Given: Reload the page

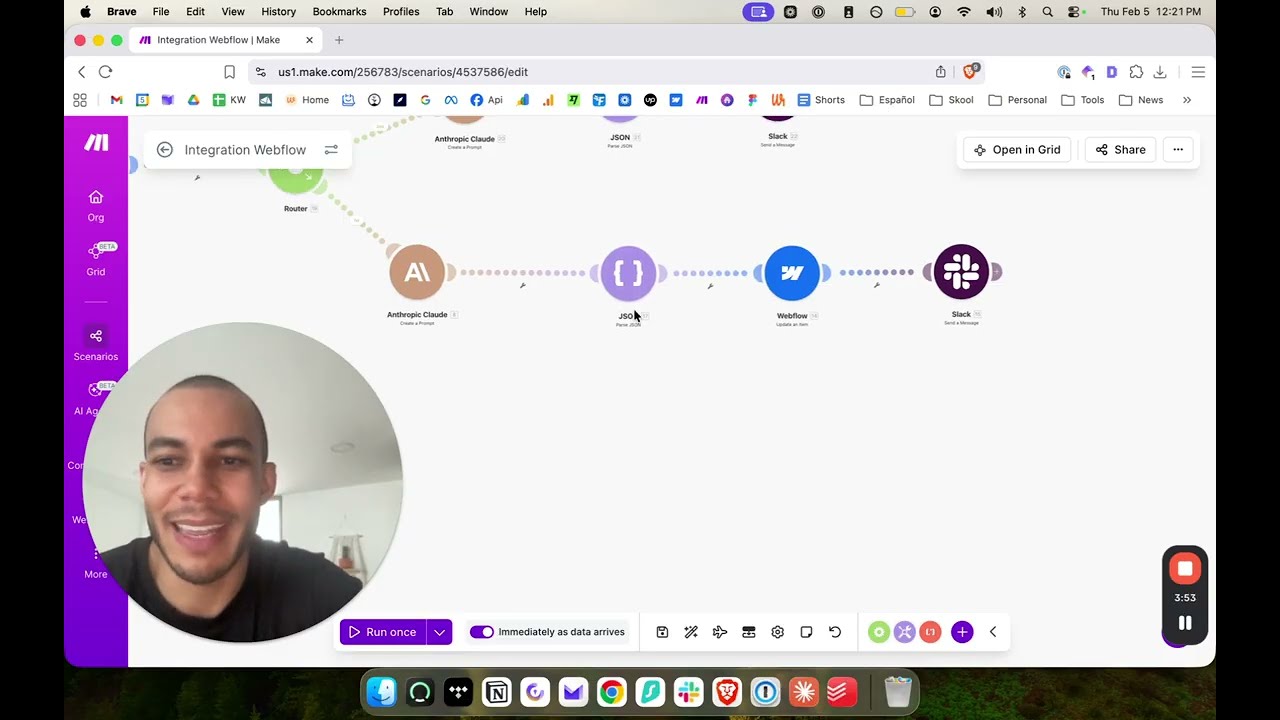Looking at the screenshot, I should point(105,72).
